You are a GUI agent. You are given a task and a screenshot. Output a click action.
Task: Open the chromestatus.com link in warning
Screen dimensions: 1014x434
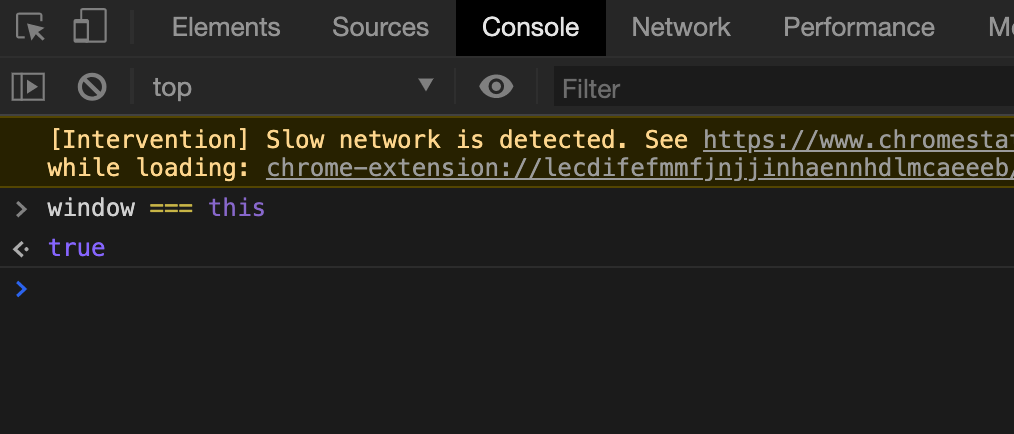point(858,140)
